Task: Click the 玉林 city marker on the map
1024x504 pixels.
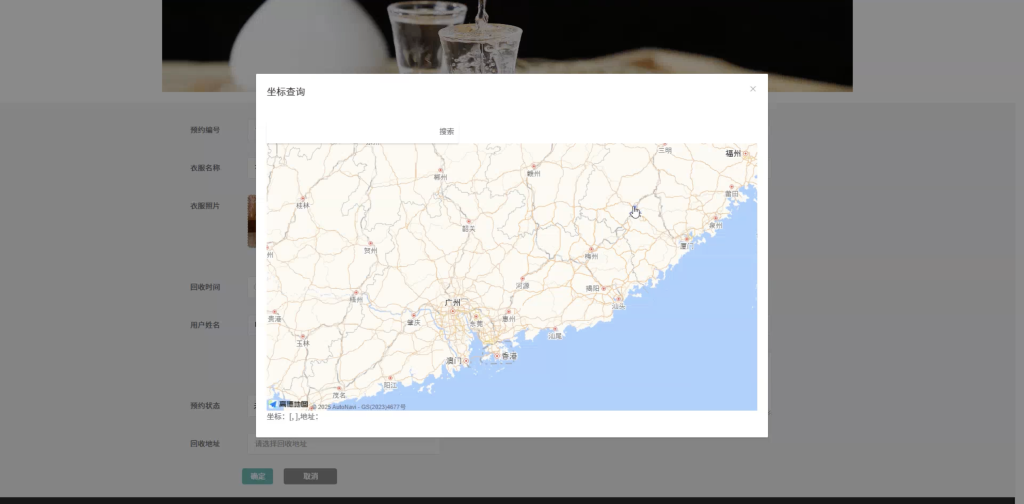Action: pos(303,339)
